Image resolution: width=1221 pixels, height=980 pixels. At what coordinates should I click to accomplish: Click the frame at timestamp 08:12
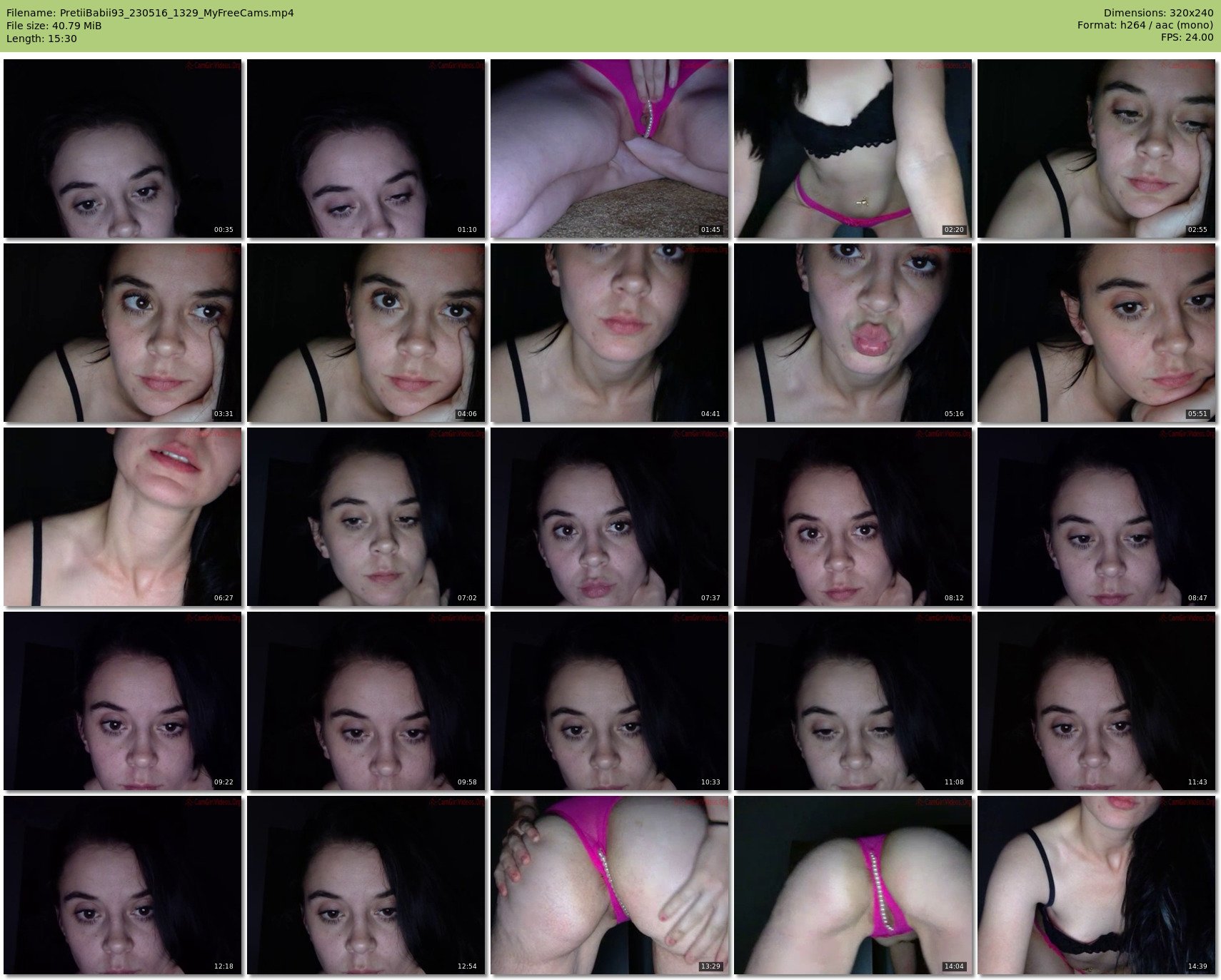tap(853, 517)
